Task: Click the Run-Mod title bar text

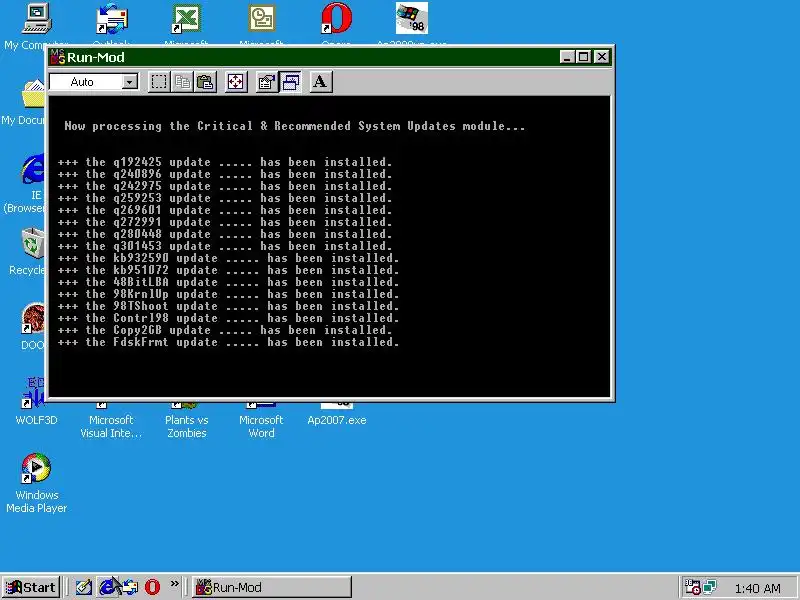Action: [96, 57]
